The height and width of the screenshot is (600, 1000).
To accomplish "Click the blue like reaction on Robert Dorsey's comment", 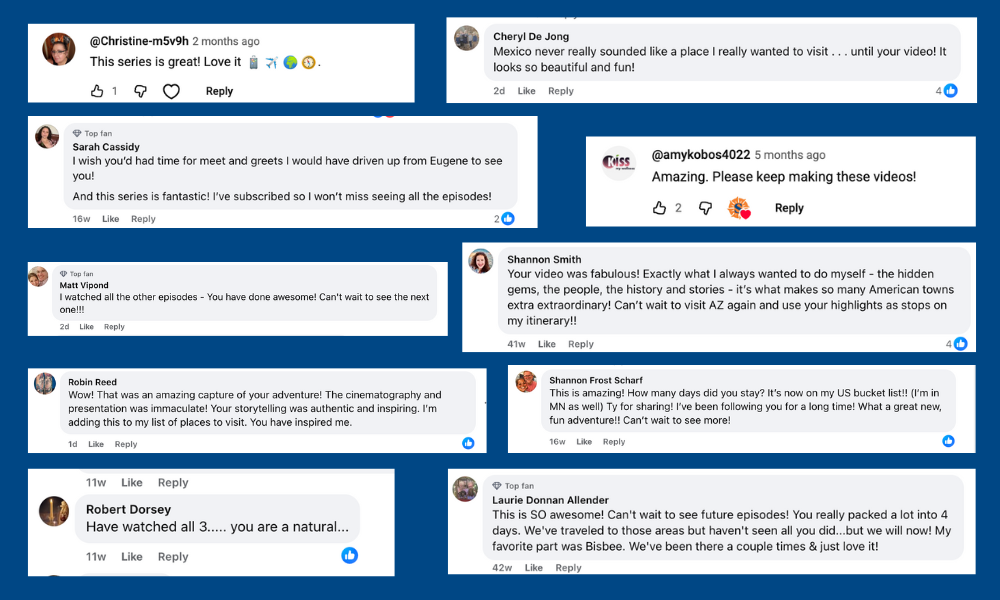I will [349, 555].
